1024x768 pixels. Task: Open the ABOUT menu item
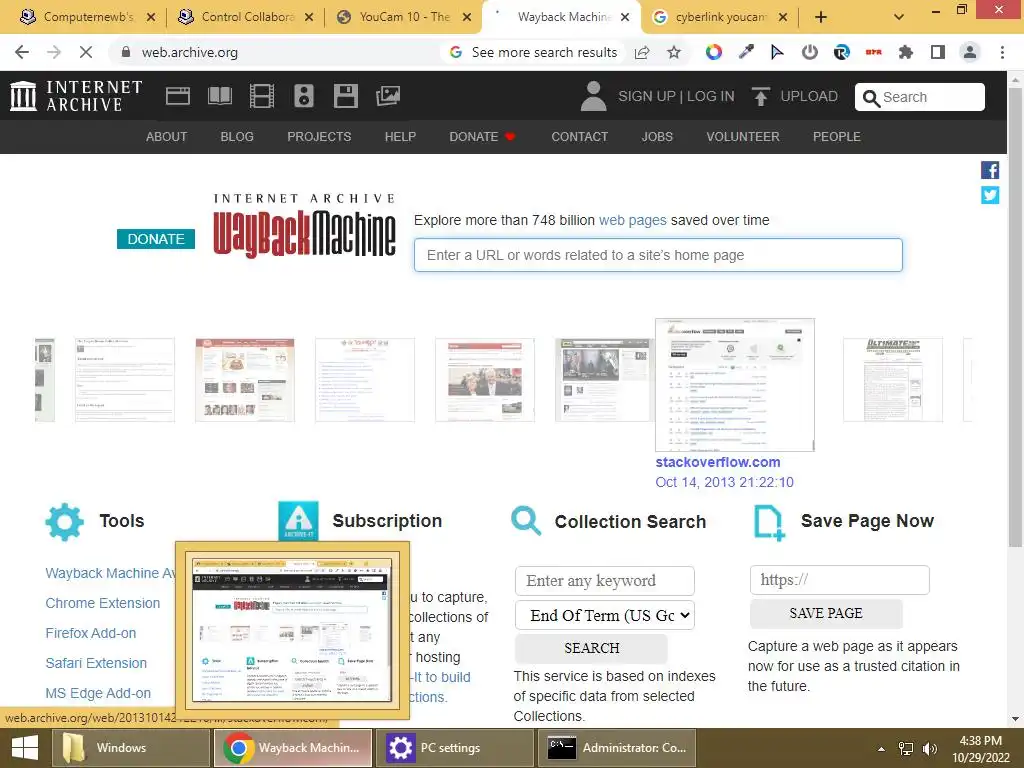(x=167, y=136)
